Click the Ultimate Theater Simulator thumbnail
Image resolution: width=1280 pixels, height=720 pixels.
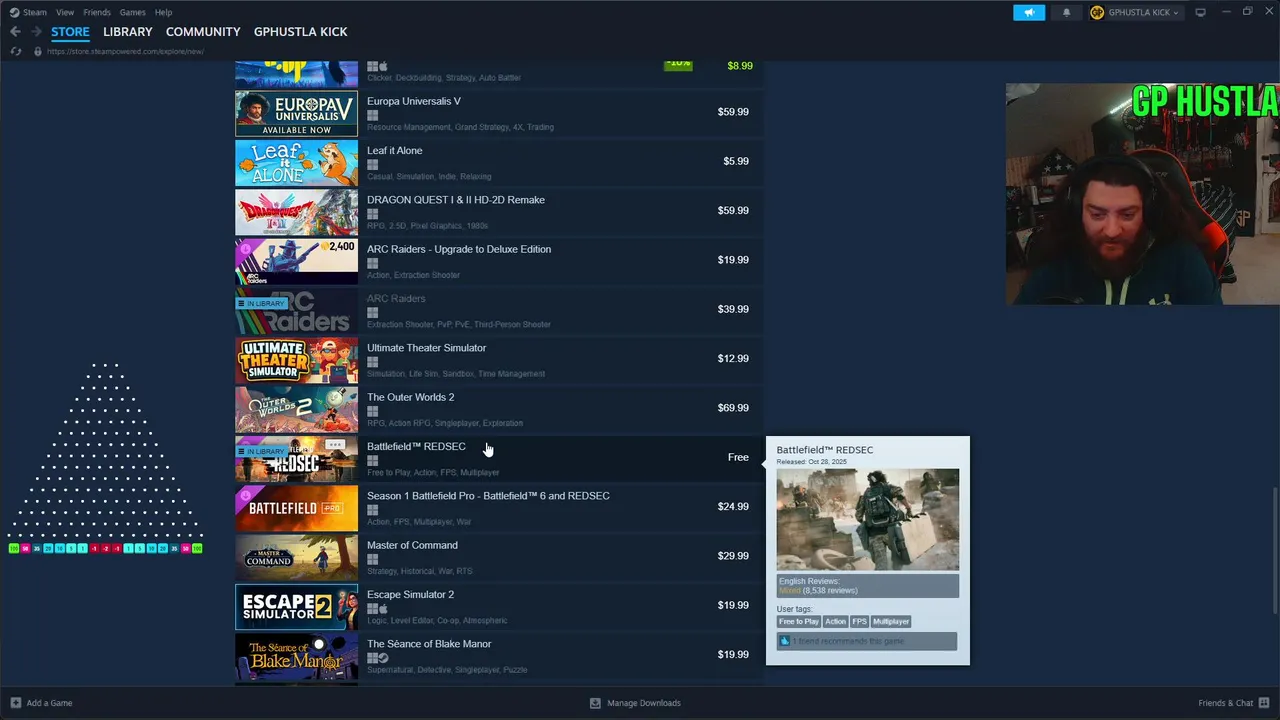click(296, 360)
